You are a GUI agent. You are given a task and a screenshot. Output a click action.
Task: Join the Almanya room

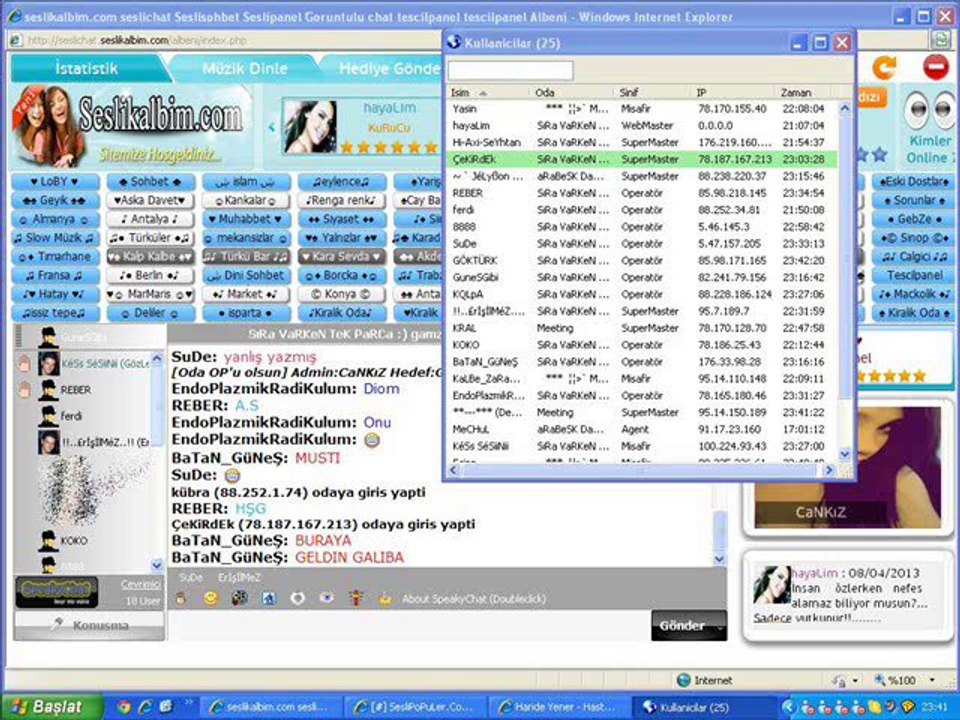coord(55,219)
